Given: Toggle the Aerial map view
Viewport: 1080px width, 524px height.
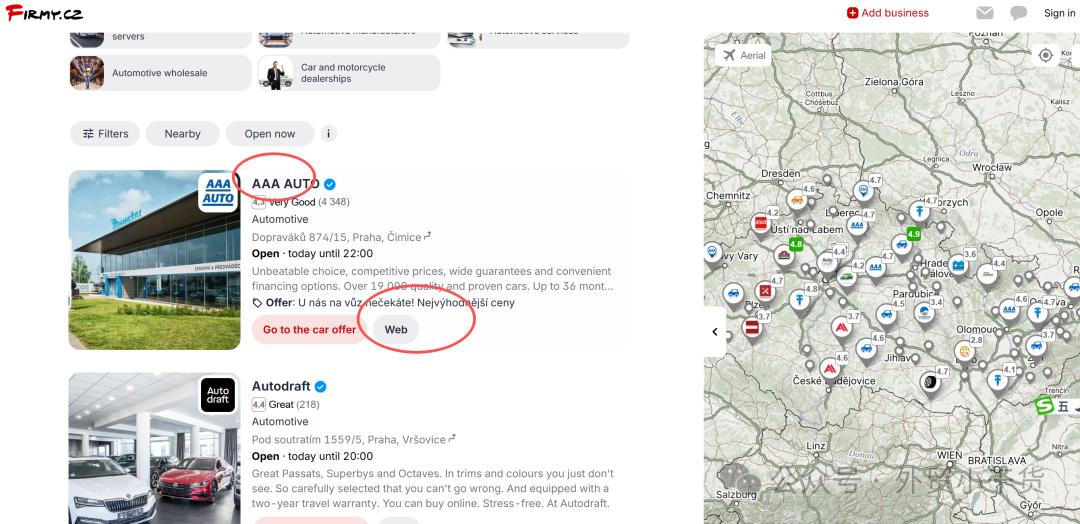Looking at the screenshot, I should click(x=742, y=55).
